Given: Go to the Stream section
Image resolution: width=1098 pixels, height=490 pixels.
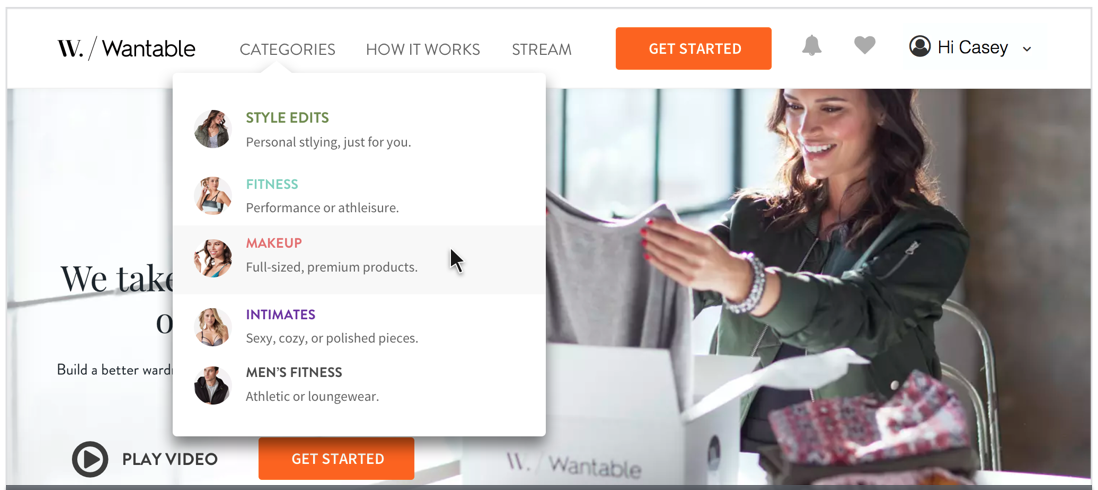Looking at the screenshot, I should (541, 50).
